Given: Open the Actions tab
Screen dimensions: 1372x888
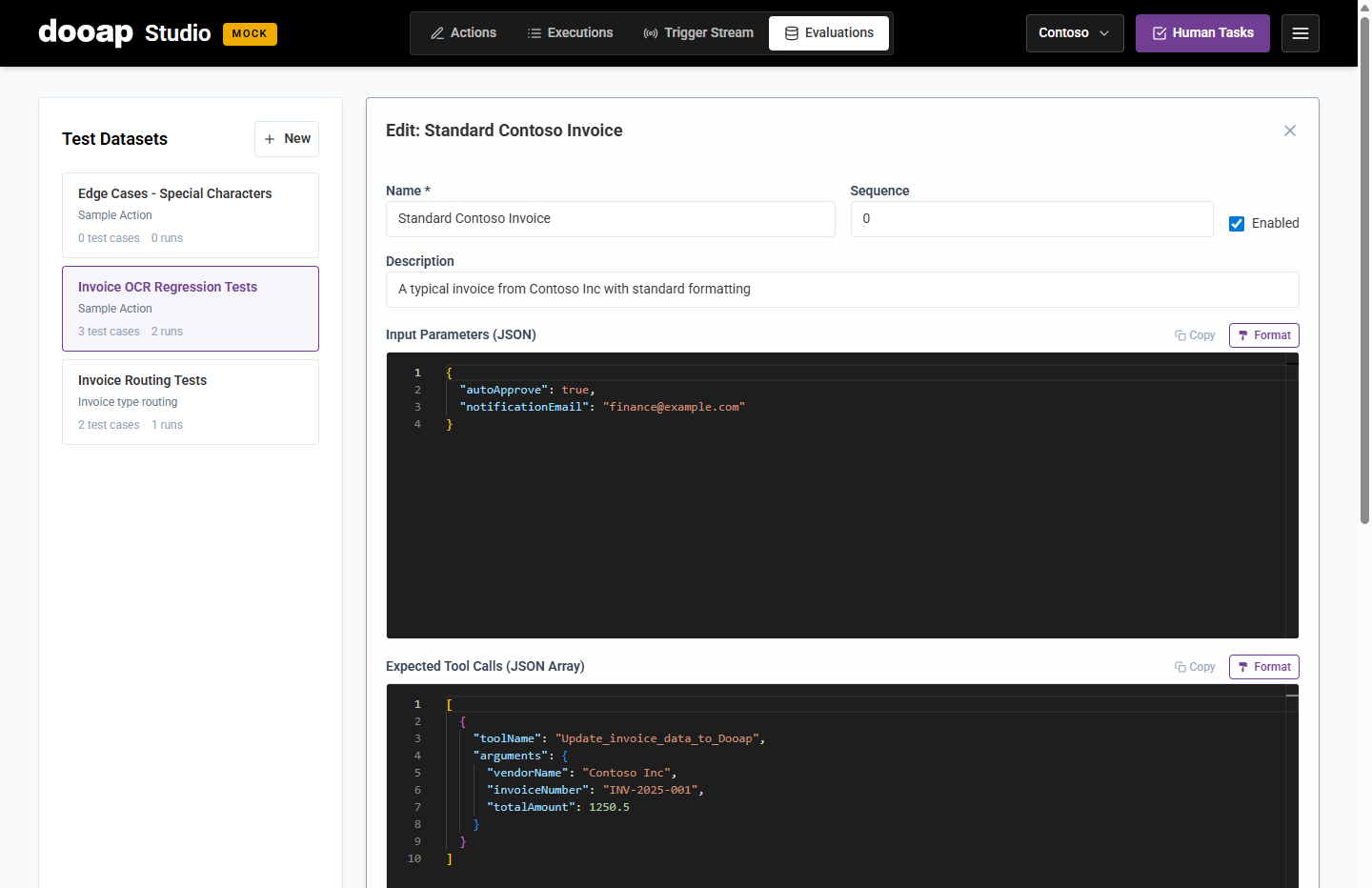Looking at the screenshot, I should (x=463, y=33).
